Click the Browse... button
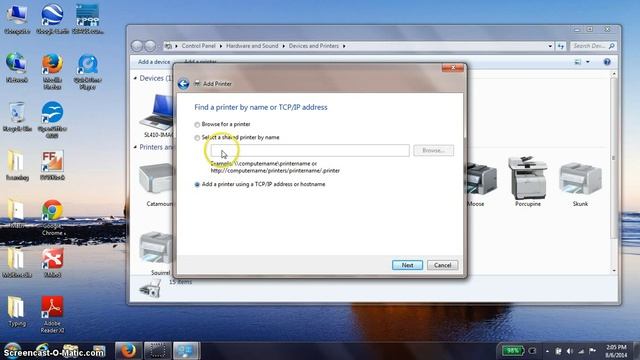This screenshot has height=360, width=640. pyautogui.click(x=433, y=150)
